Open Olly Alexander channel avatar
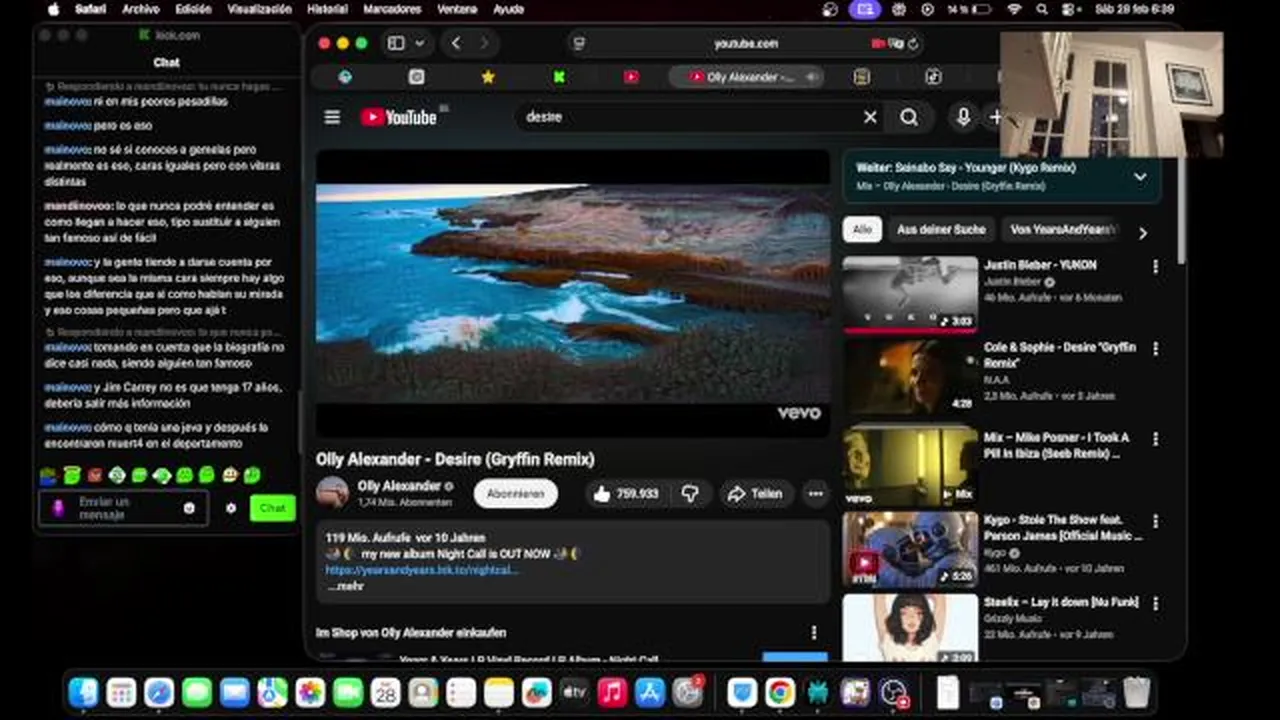 (x=332, y=493)
